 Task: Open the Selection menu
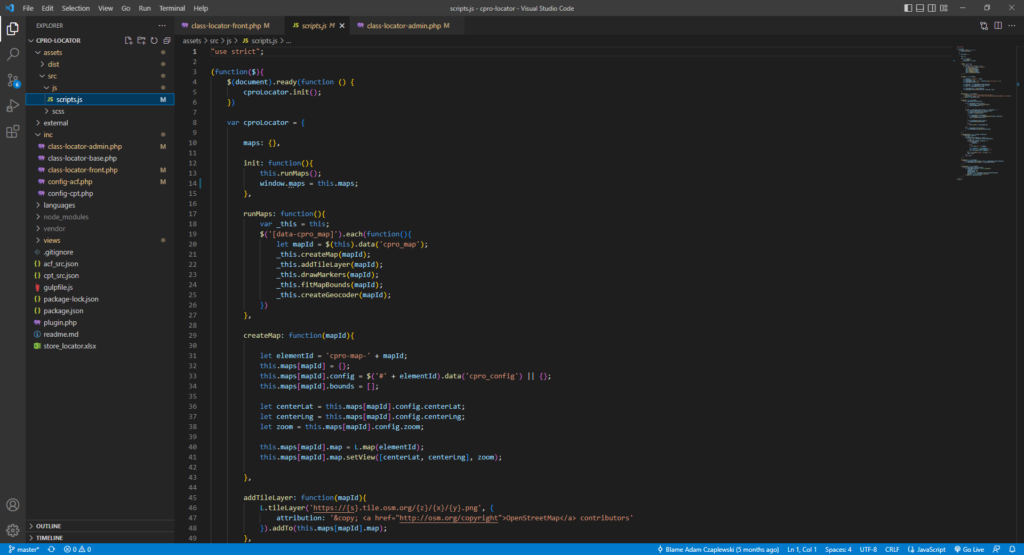tap(76, 8)
